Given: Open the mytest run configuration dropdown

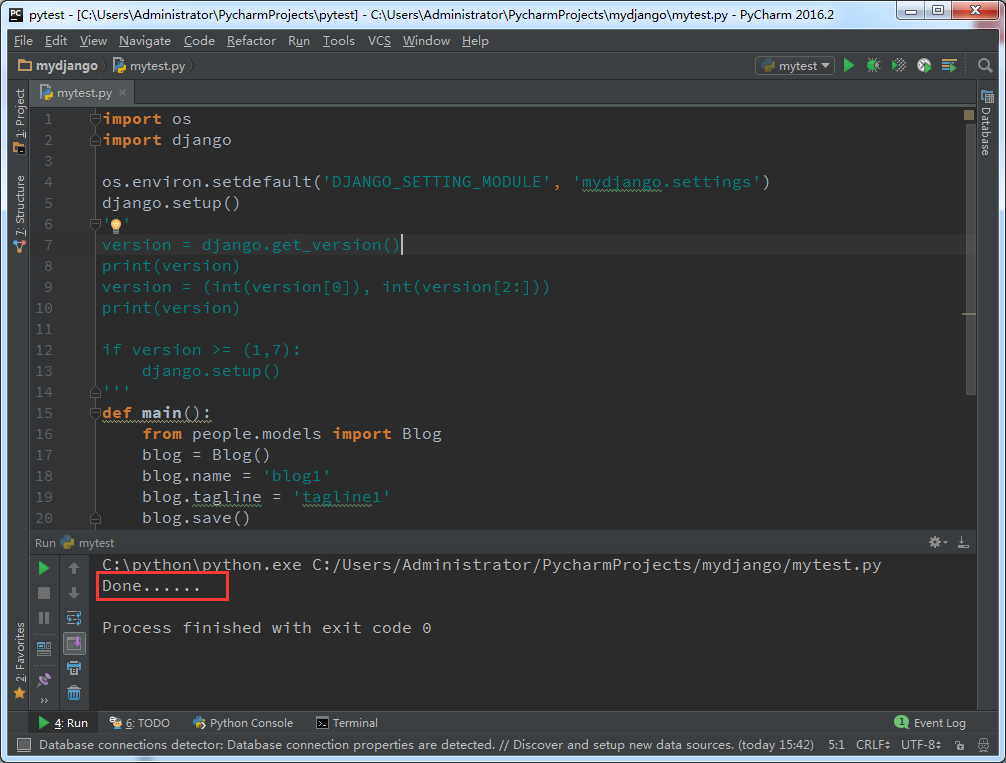Looking at the screenshot, I should tap(796, 65).
